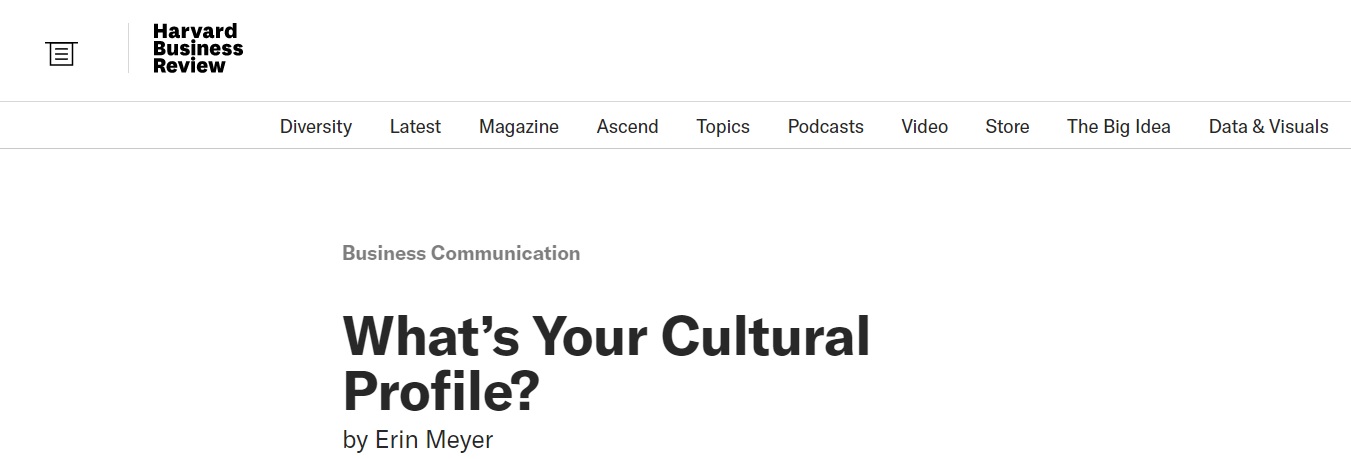Click the word 'Review' in the logo
The width and height of the screenshot is (1351, 459).
pos(190,66)
